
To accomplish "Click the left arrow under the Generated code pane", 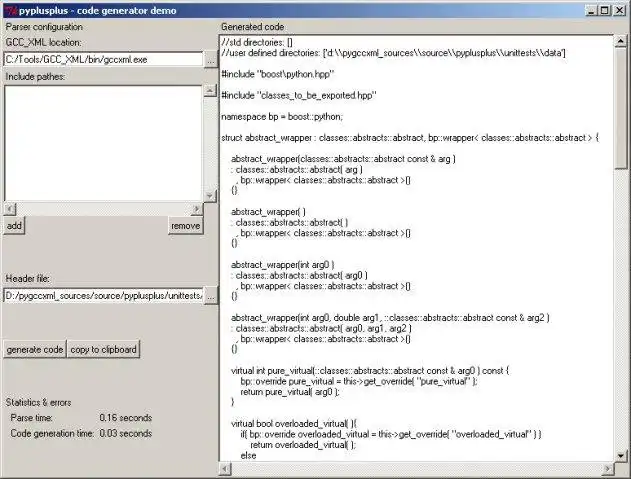I will [x=225, y=469].
